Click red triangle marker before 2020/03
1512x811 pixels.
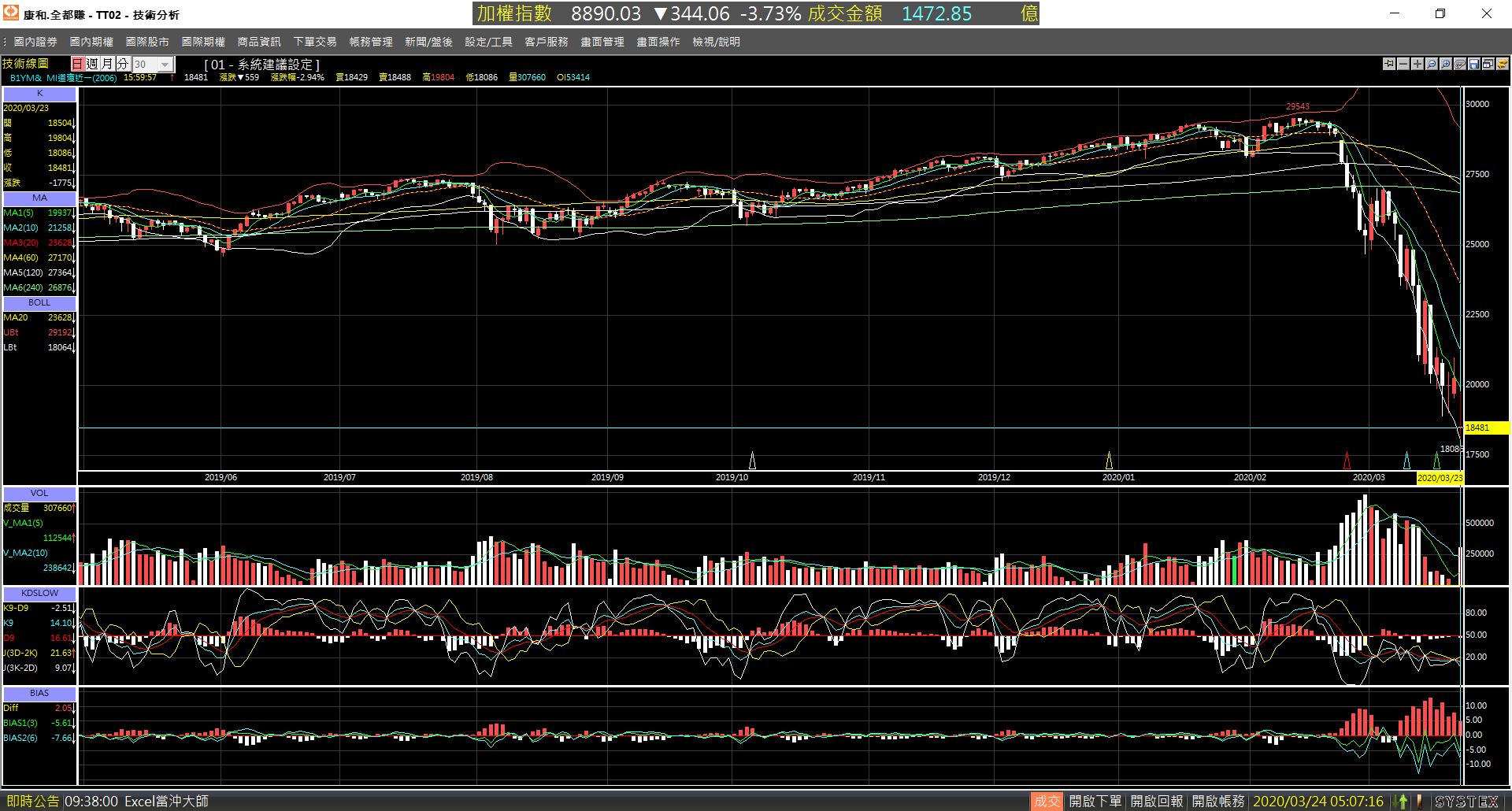coord(1347,461)
